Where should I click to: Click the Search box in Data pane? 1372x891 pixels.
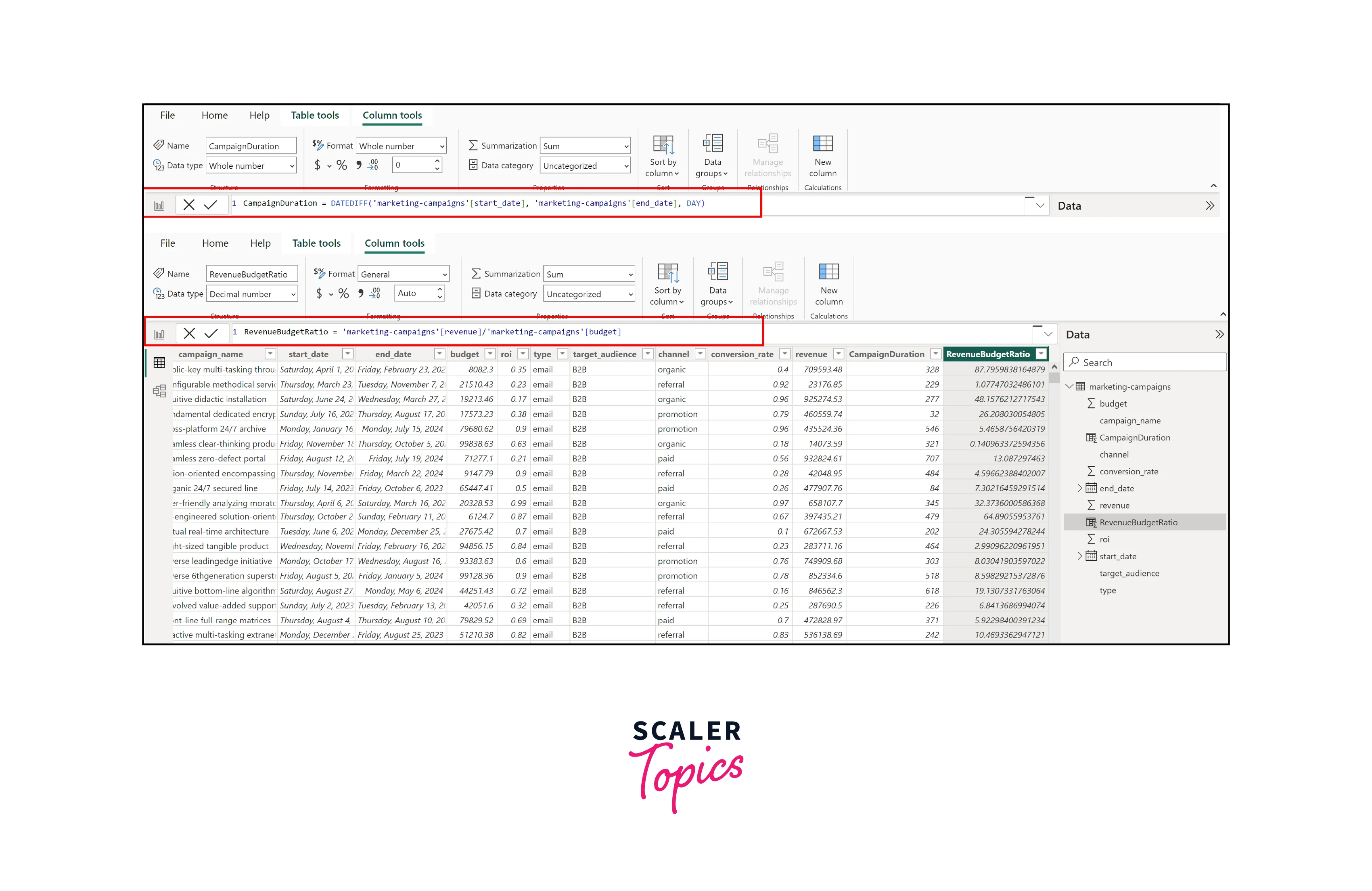pos(1144,363)
